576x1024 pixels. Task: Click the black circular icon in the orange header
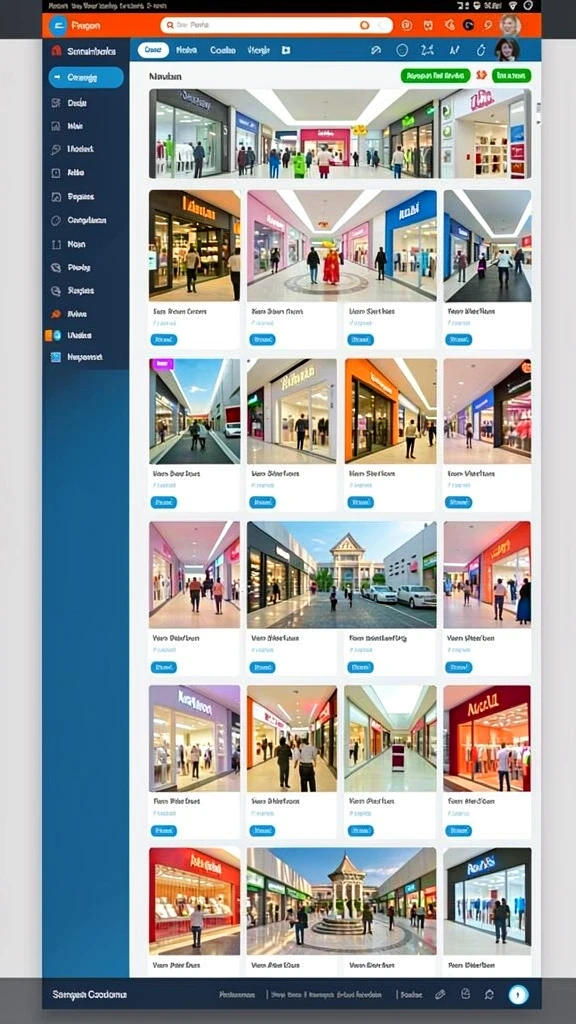468,25
